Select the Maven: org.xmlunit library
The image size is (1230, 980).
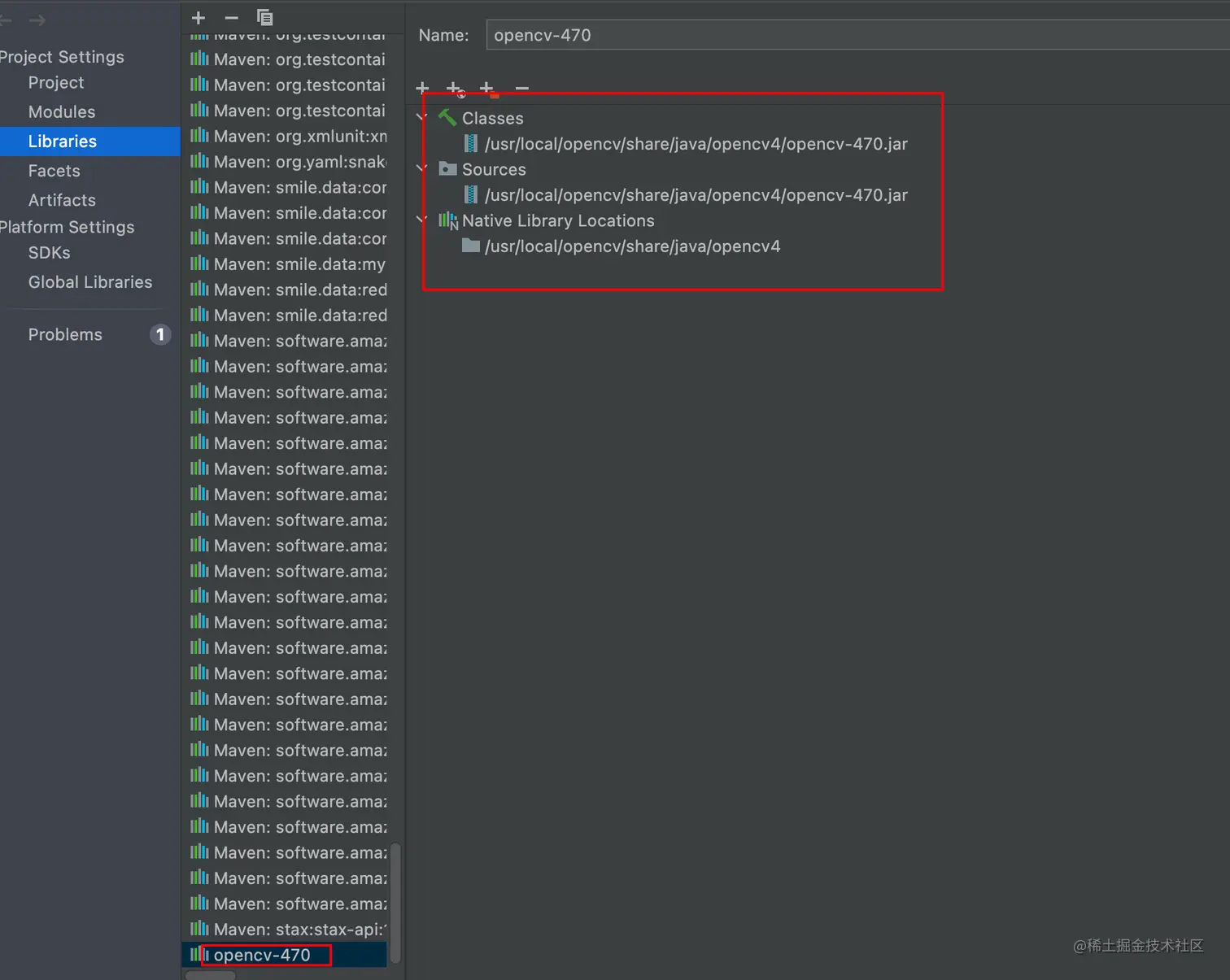pyautogui.click(x=285, y=136)
